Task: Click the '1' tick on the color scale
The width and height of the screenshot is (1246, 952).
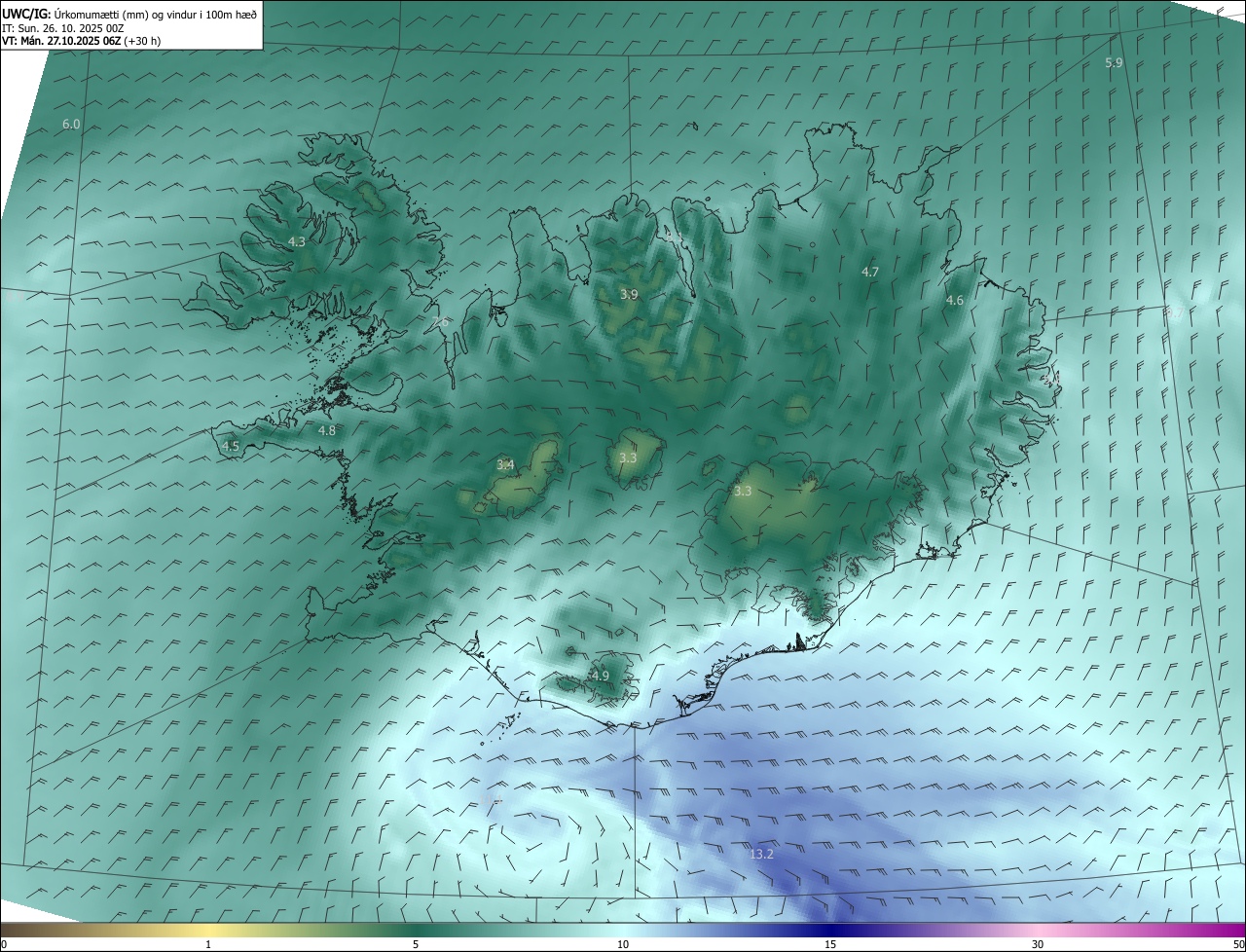Action: pyautogui.click(x=208, y=944)
